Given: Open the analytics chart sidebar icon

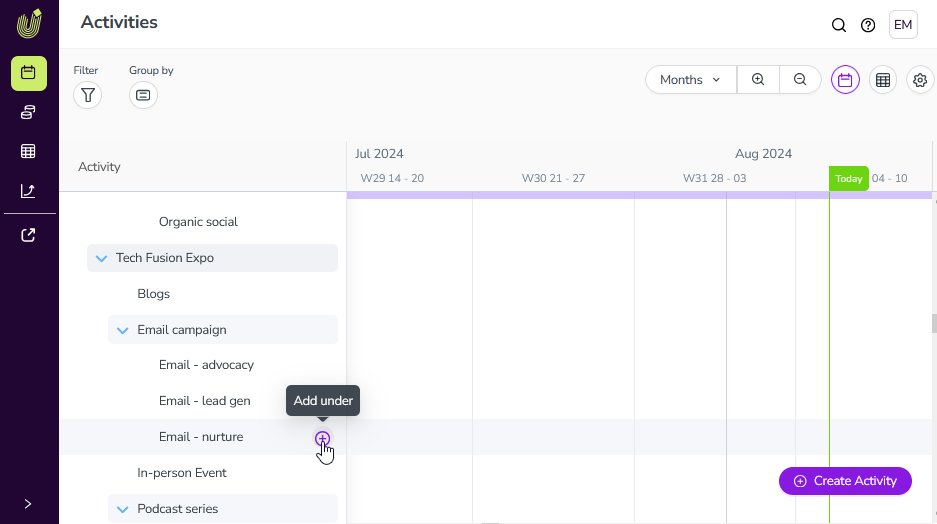Looking at the screenshot, I should point(28,190).
